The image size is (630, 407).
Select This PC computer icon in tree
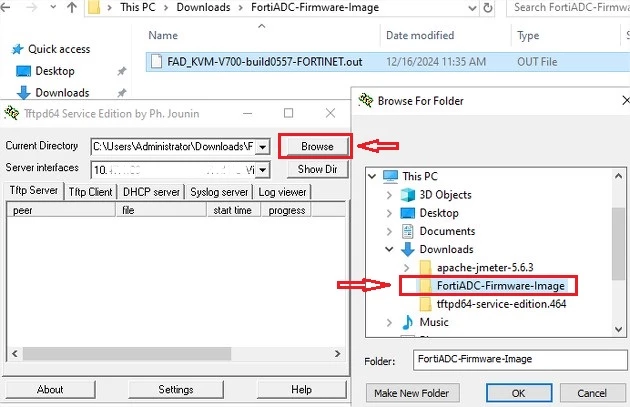pos(390,176)
